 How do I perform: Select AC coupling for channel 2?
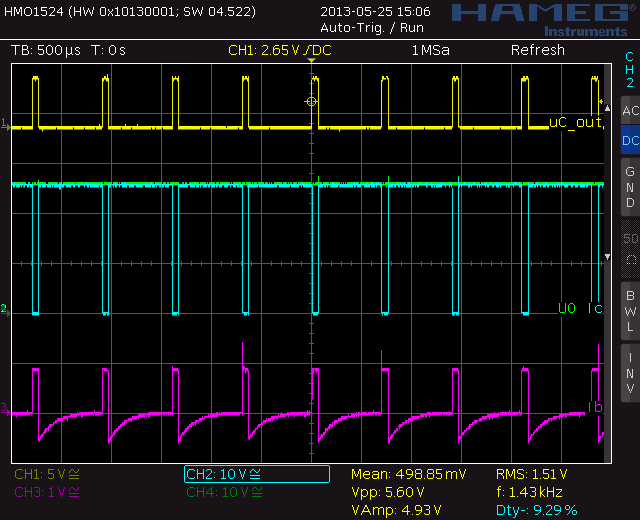[629, 110]
